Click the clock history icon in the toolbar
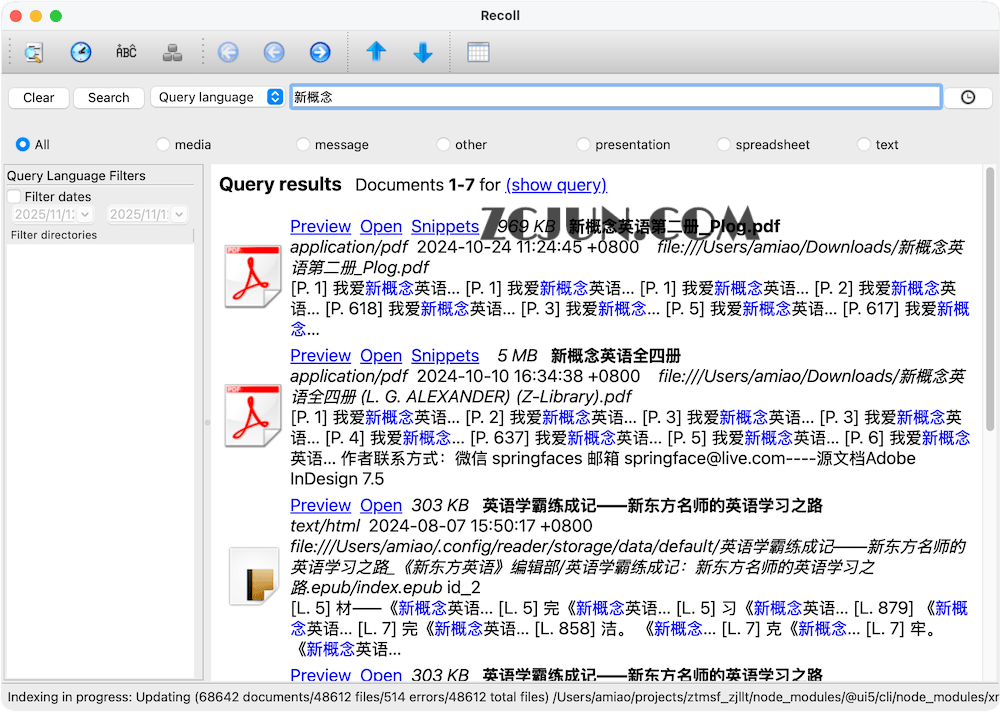Image resolution: width=1000 pixels, height=712 pixels. (80, 51)
